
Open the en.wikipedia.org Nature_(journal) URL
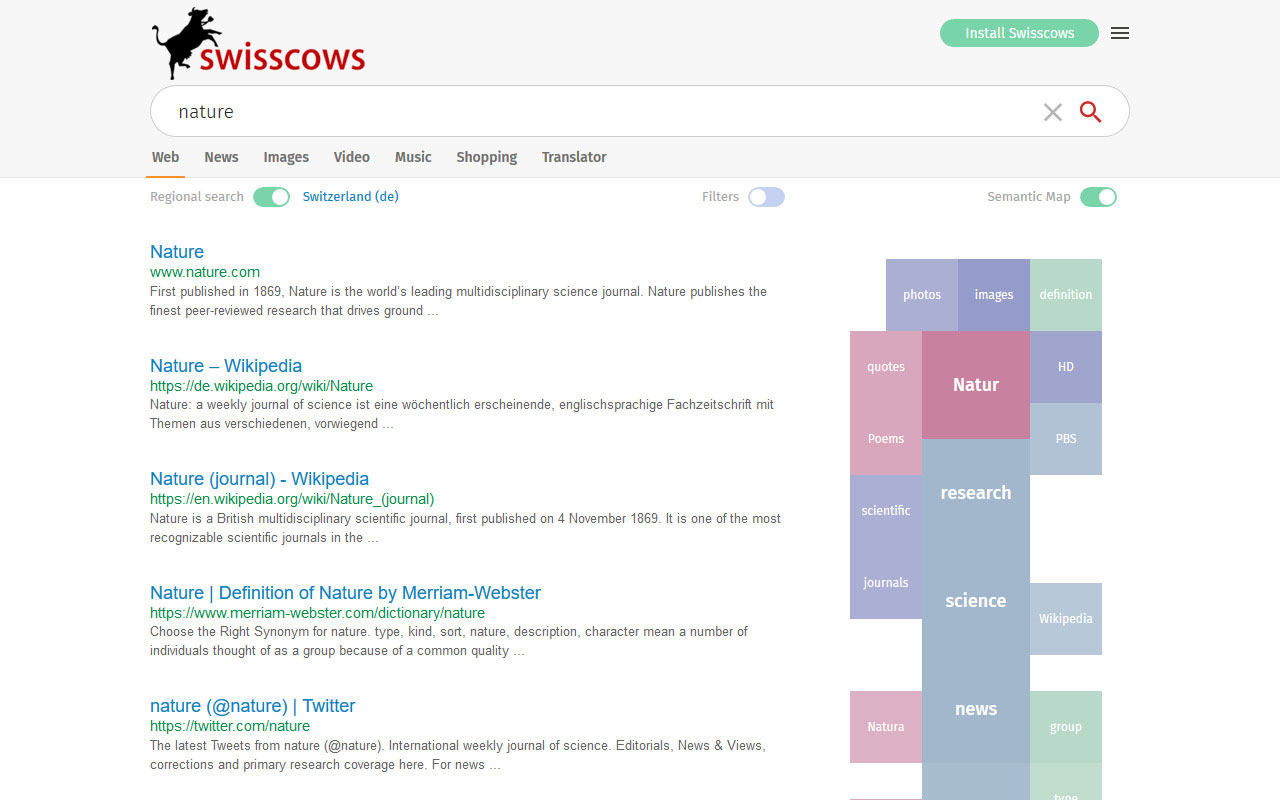point(292,499)
